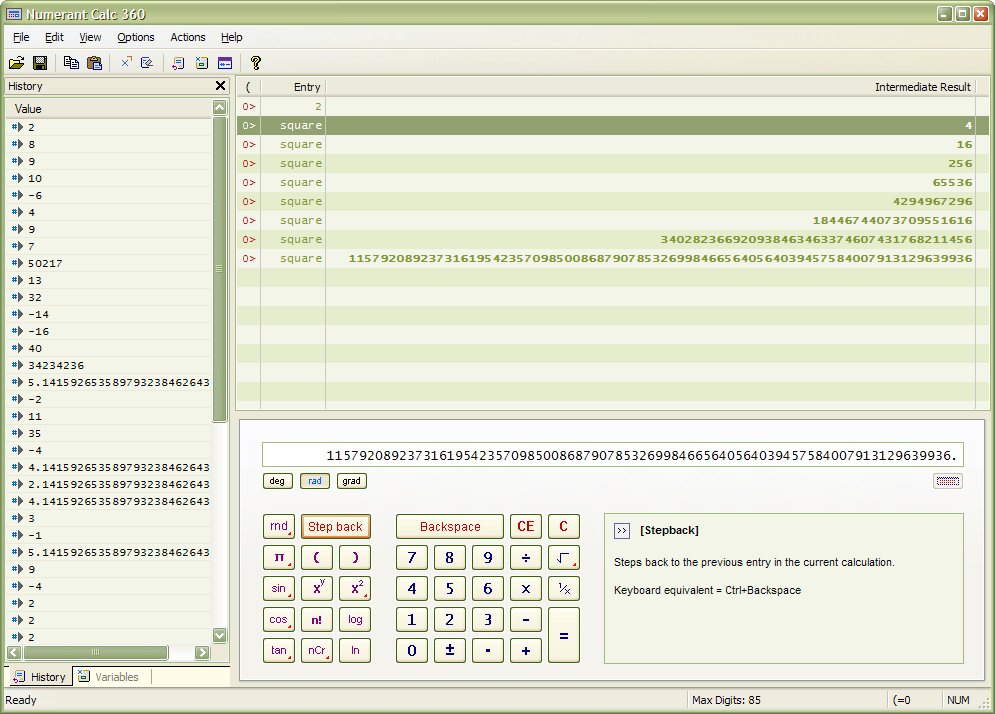995x714 pixels.
Task: Click the n! factorial button
Action: point(317,619)
